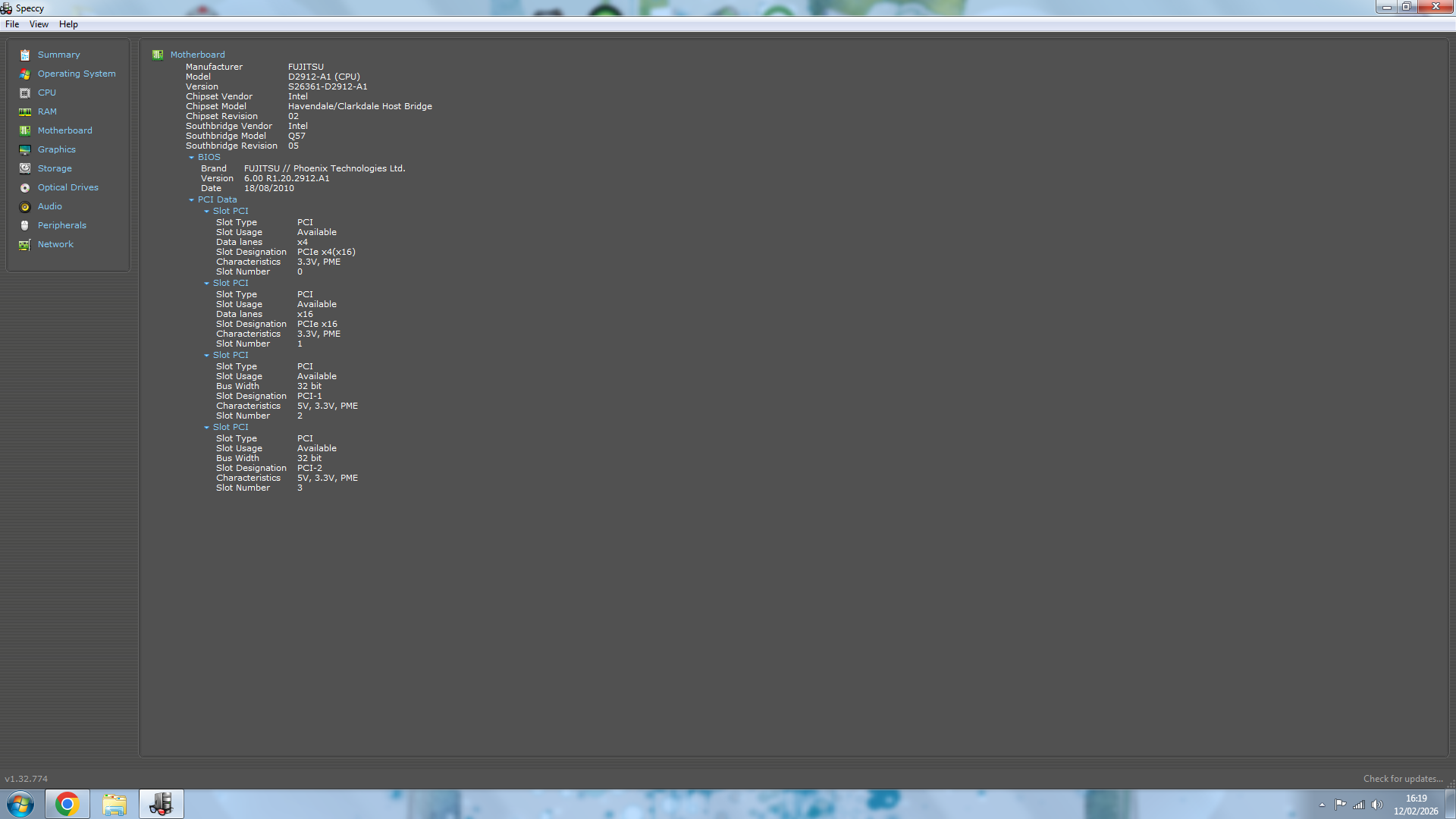Collapse the last Slot PCI node
The image size is (1456, 819).
[206, 428]
